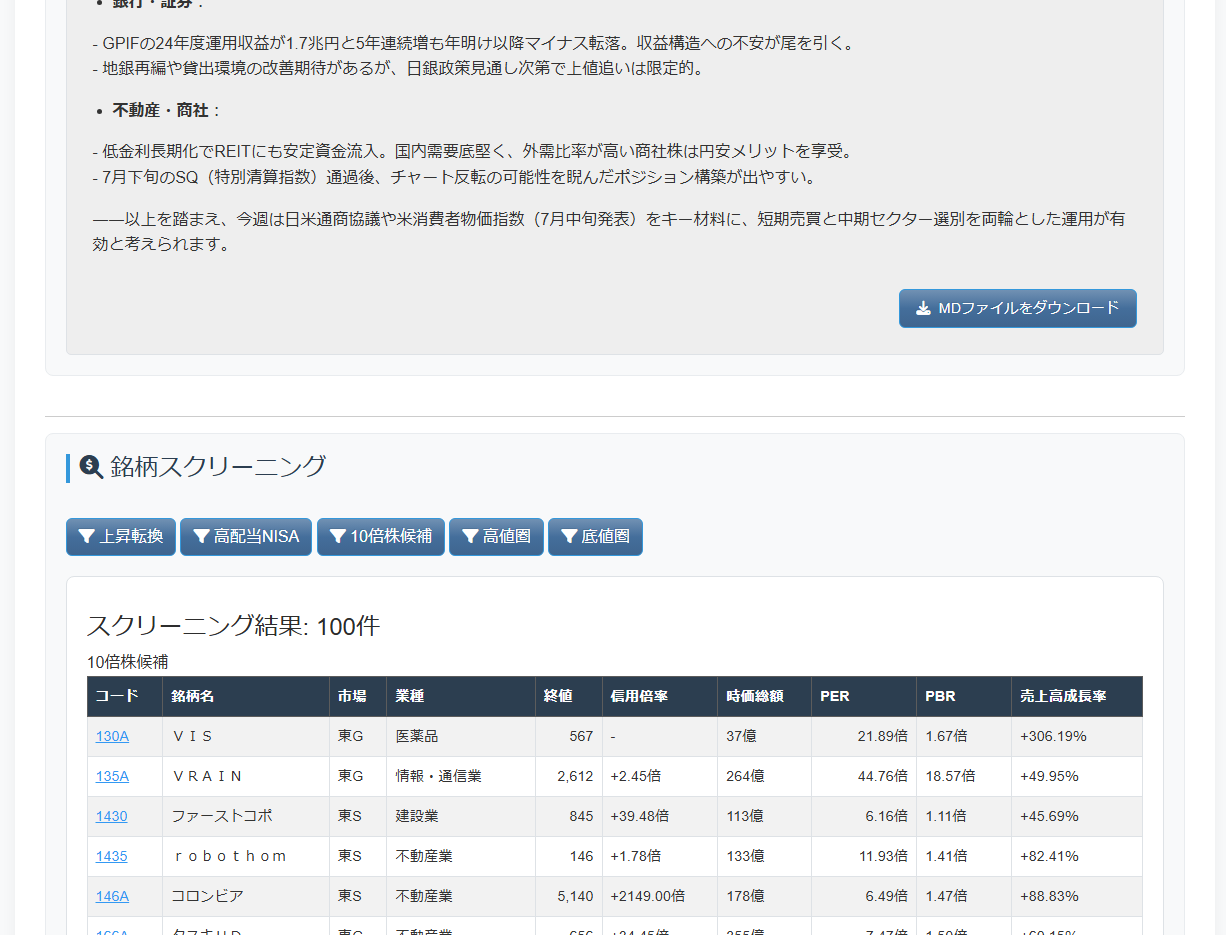Image resolution: width=1226 pixels, height=935 pixels.
Task: Click the funnel icon on the 10倍株候補 filter
Action: (337, 537)
